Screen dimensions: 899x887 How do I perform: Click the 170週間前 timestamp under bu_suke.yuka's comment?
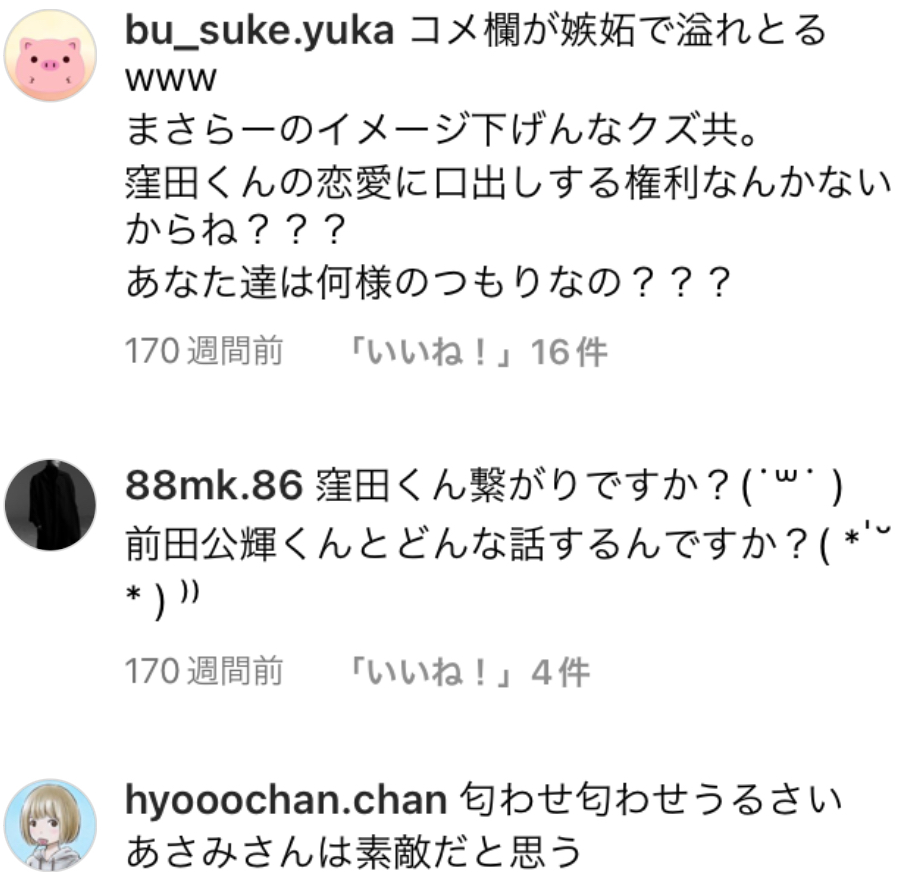(x=204, y=351)
